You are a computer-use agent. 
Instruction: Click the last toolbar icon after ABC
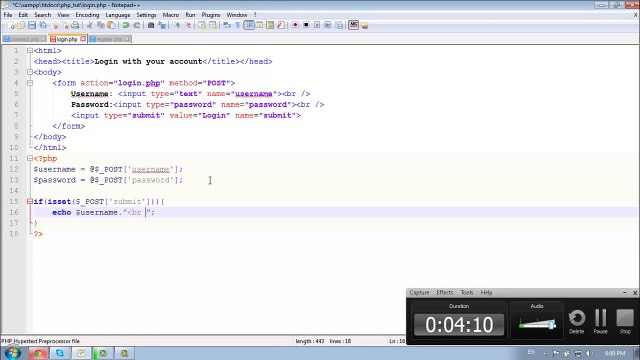[x=364, y=25]
